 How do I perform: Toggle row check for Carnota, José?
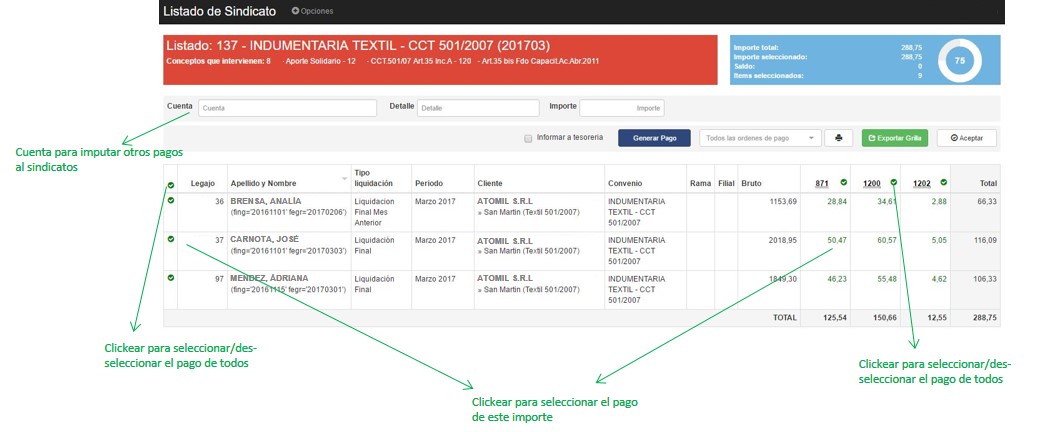170,239
